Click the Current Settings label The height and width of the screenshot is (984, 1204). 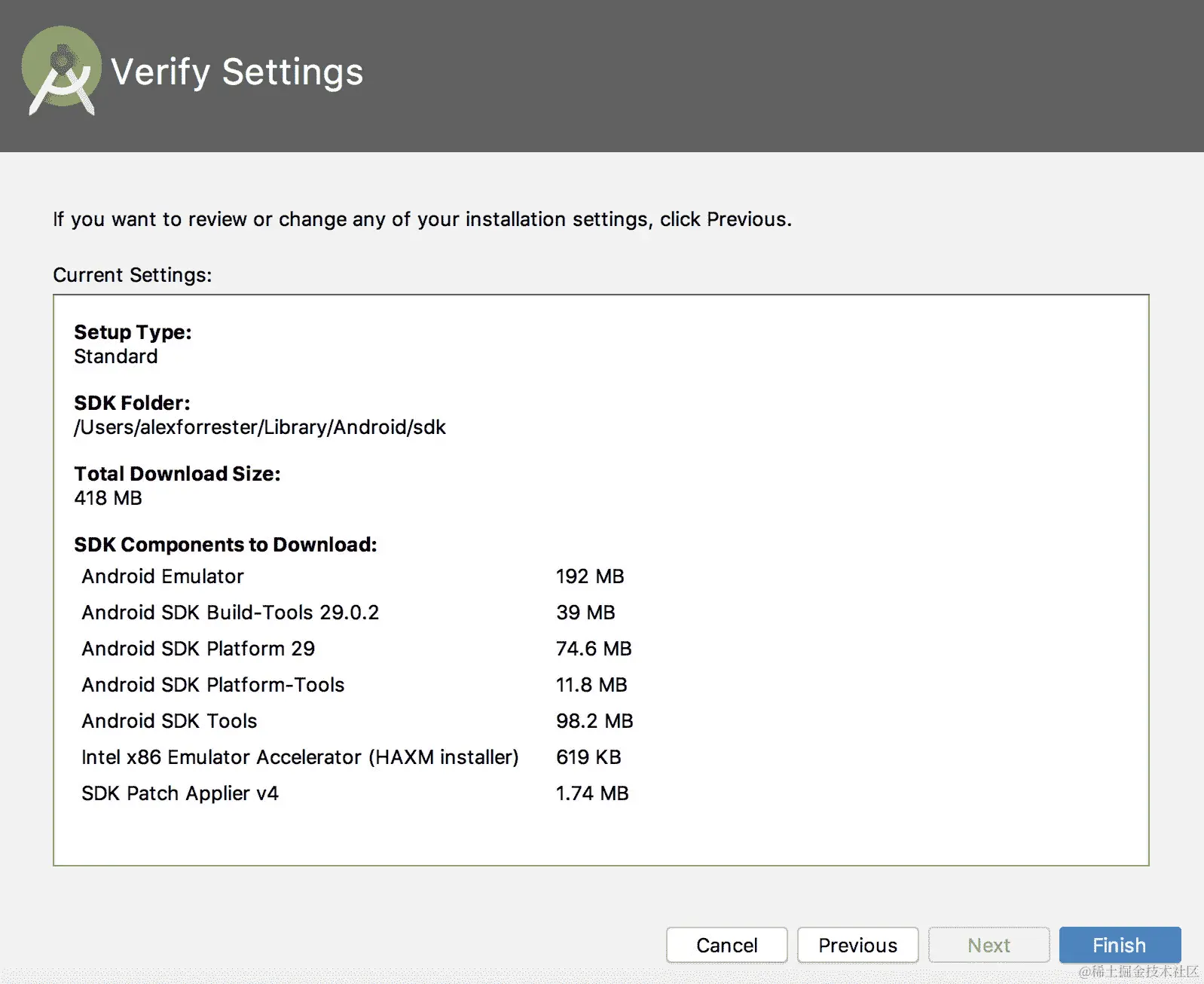133,275
